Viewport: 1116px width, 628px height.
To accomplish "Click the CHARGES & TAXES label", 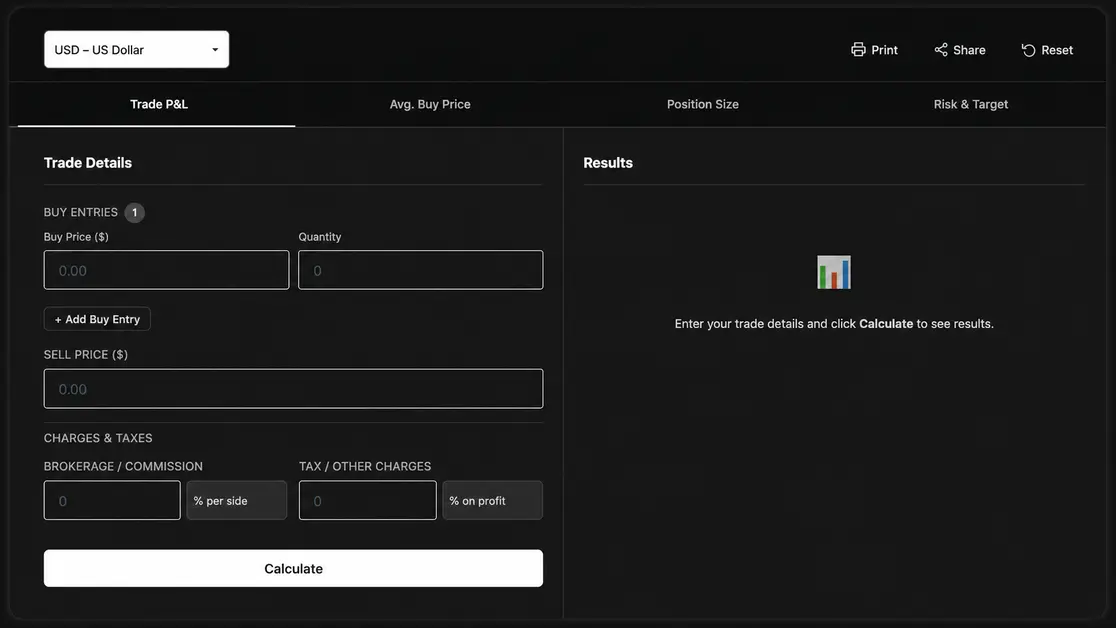I will click(x=98, y=438).
